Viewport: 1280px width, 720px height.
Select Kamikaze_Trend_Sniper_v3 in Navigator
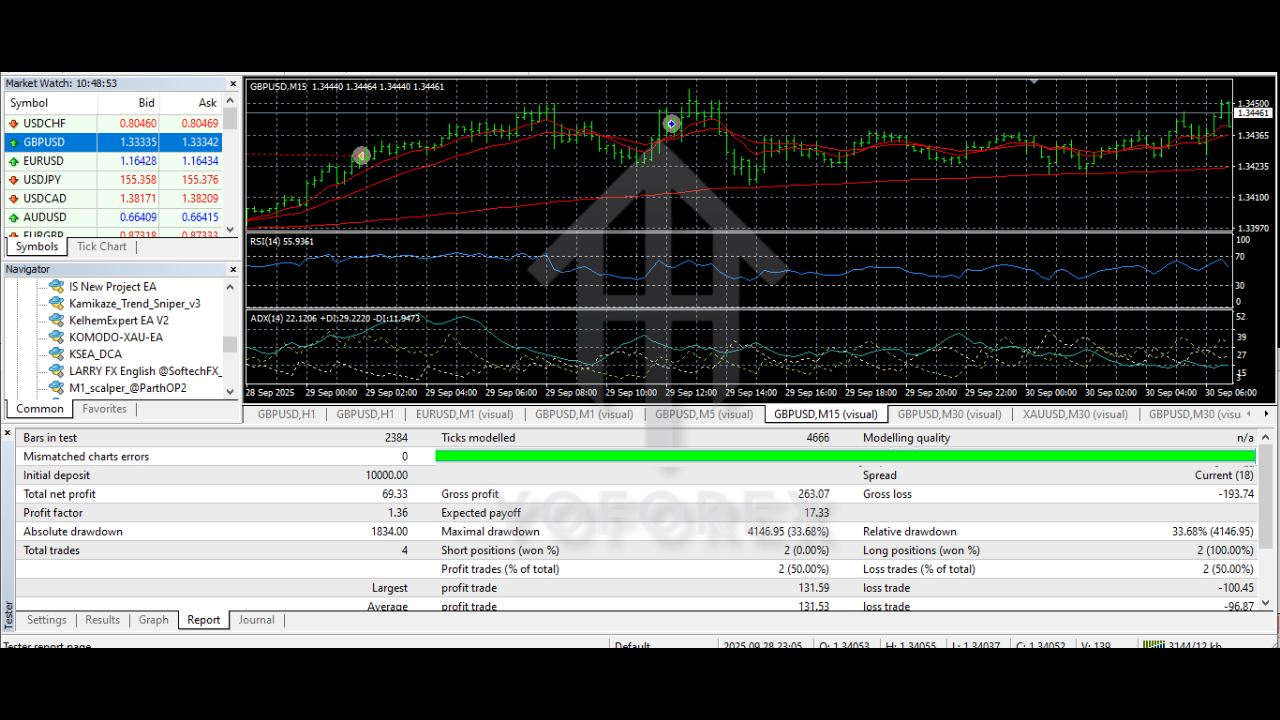tap(134, 303)
